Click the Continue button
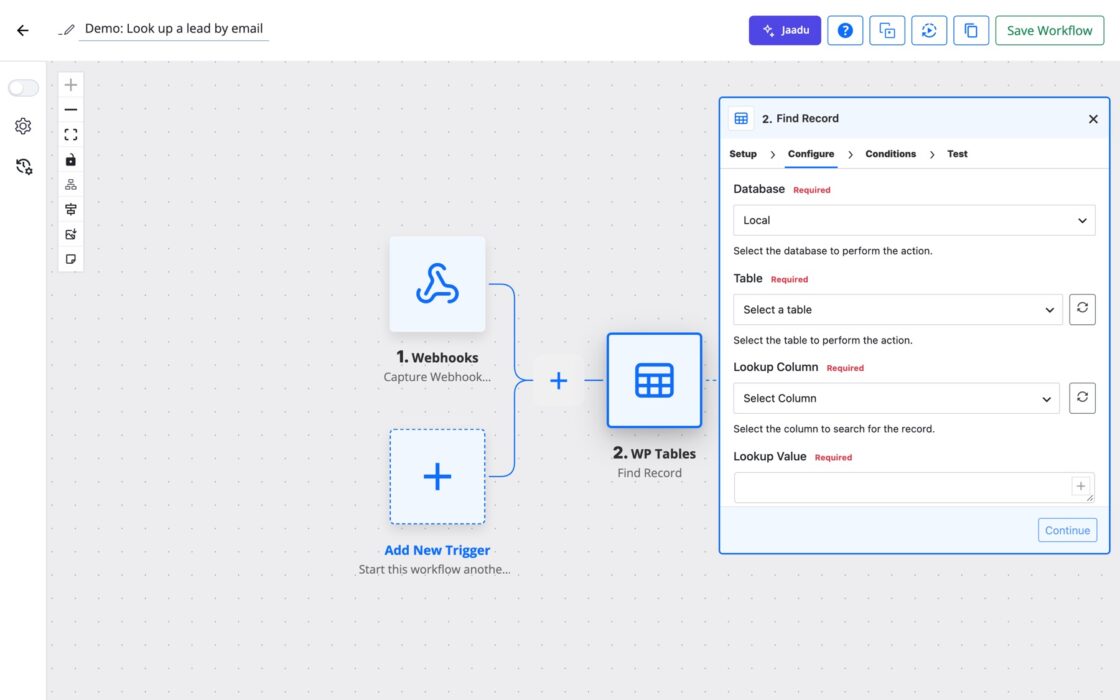This screenshot has height=700, width=1120. tap(1067, 530)
